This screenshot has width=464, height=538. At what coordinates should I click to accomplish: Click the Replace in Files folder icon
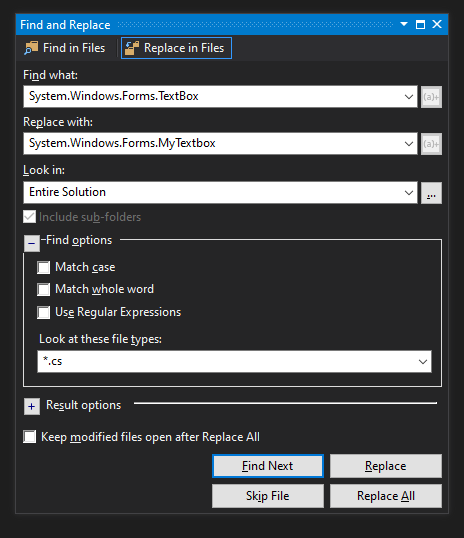coord(132,48)
